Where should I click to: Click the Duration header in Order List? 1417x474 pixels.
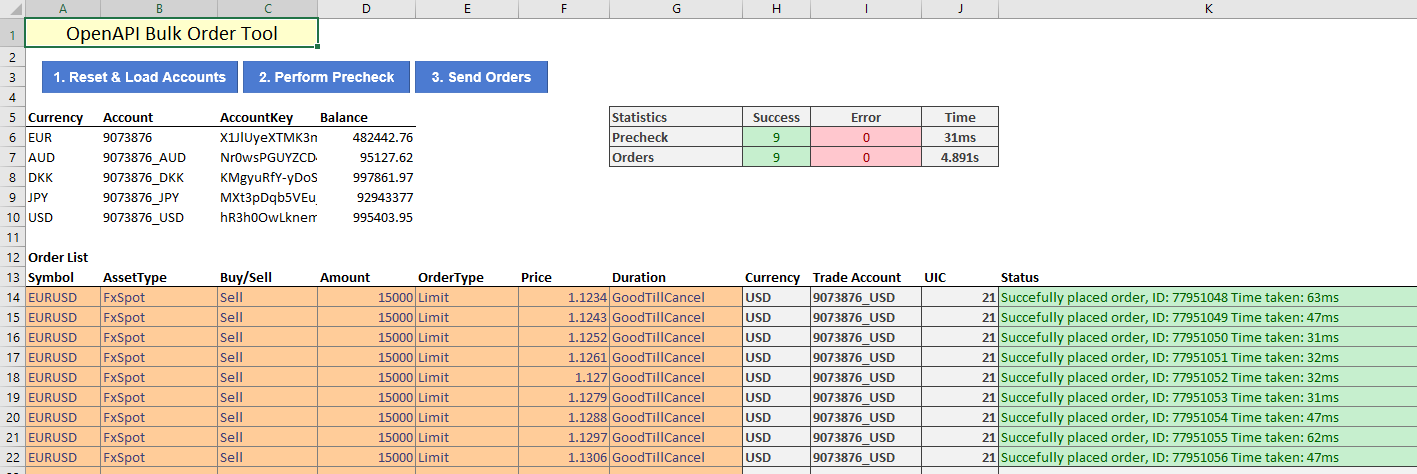(675, 277)
